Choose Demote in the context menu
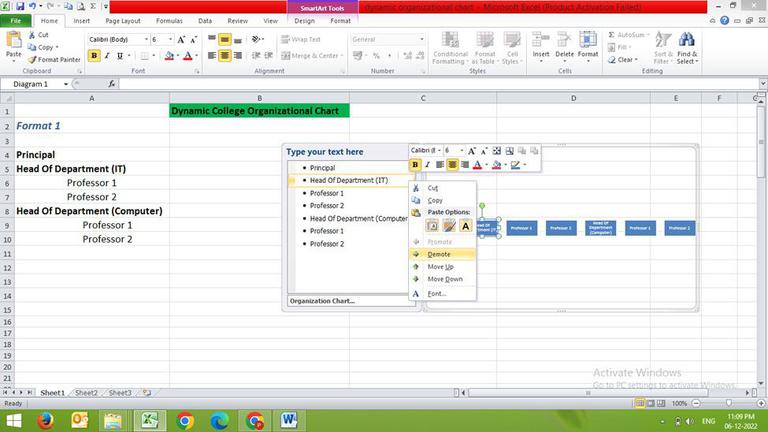The width and height of the screenshot is (768, 432). (442, 254)
